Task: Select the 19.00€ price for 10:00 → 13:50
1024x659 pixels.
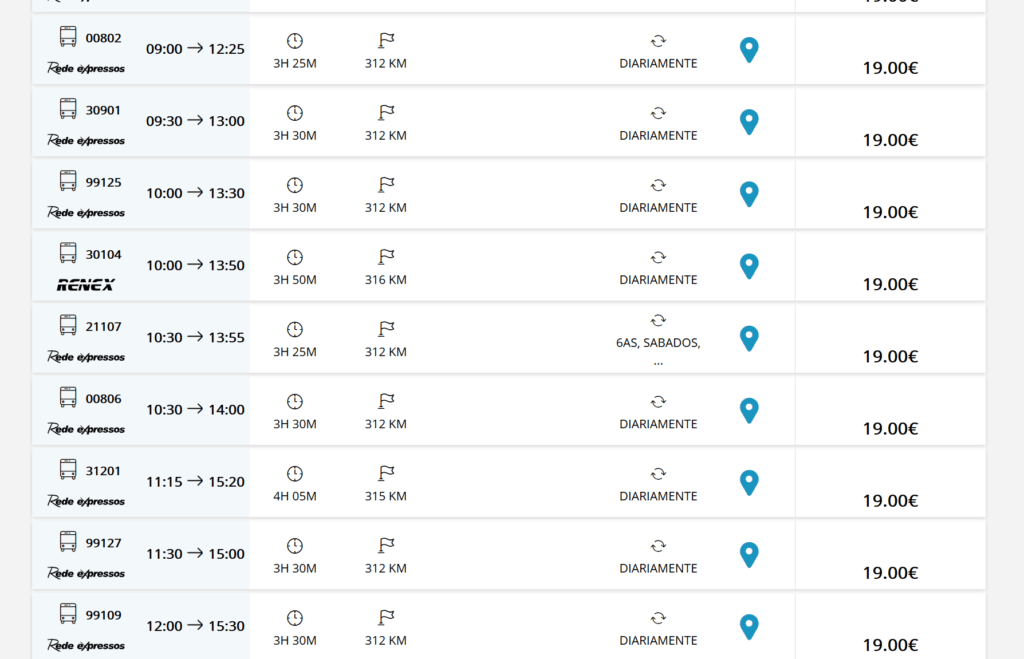Action: pyautogui.click(x=890, y=284)
